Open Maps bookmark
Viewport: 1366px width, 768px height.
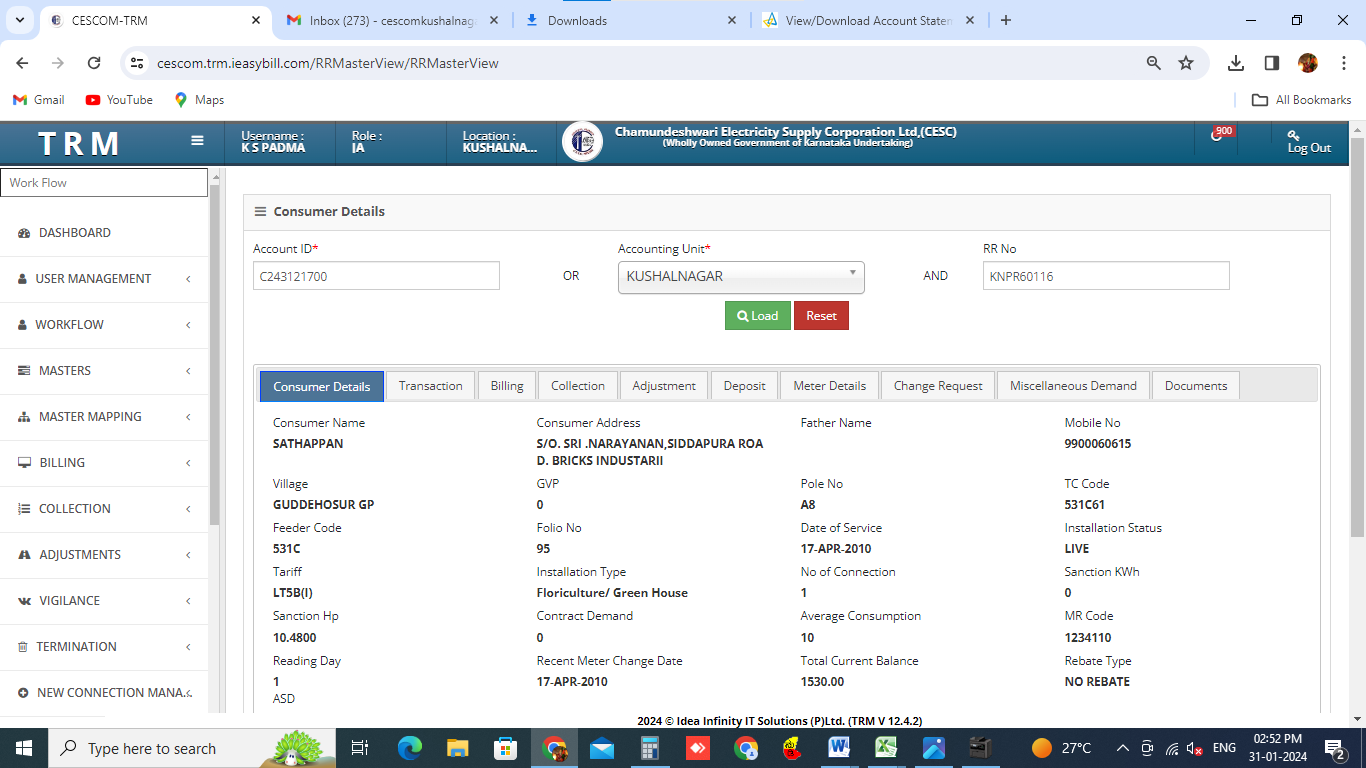(x=199, y=100)
